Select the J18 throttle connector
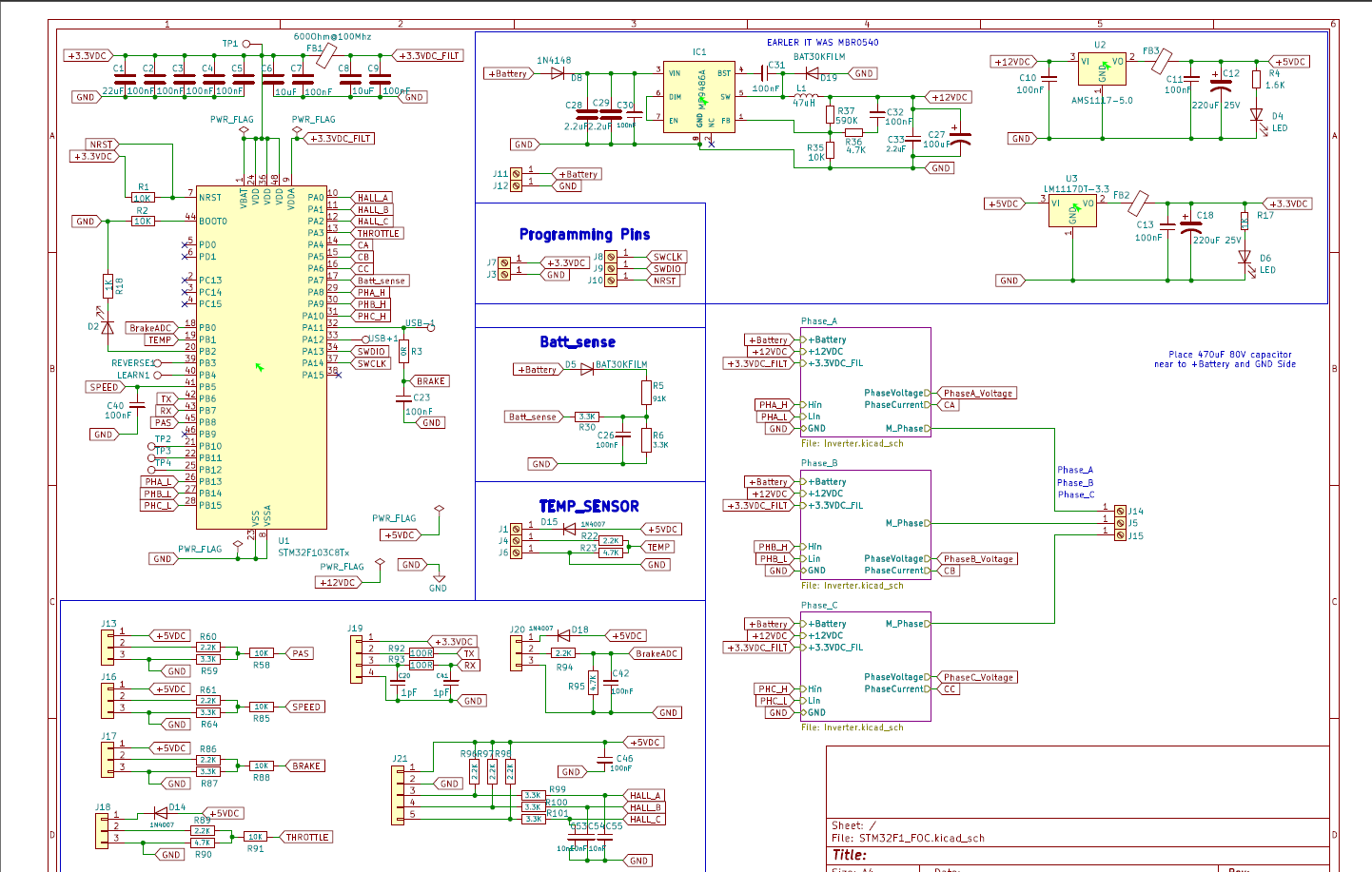Viewport: 1372px width, 872px height. coord(102,829)
